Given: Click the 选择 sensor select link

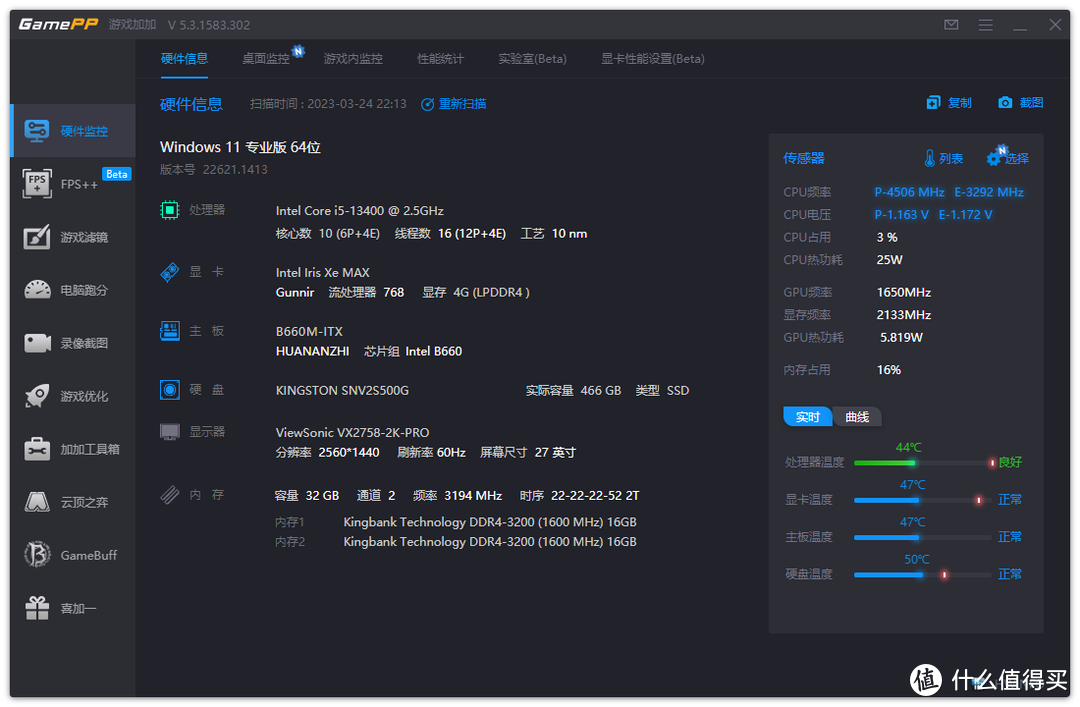Looking at the screenshot, I should [1017, 158].
